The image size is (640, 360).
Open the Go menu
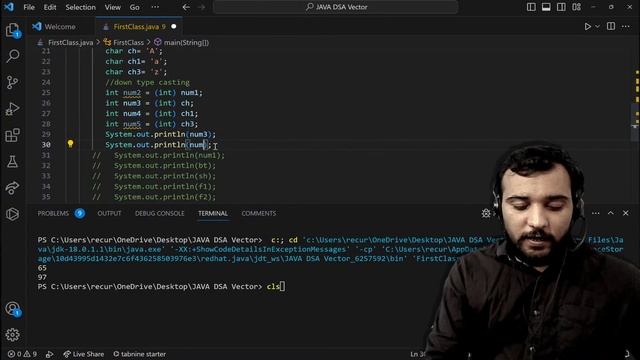click(134, 7)
